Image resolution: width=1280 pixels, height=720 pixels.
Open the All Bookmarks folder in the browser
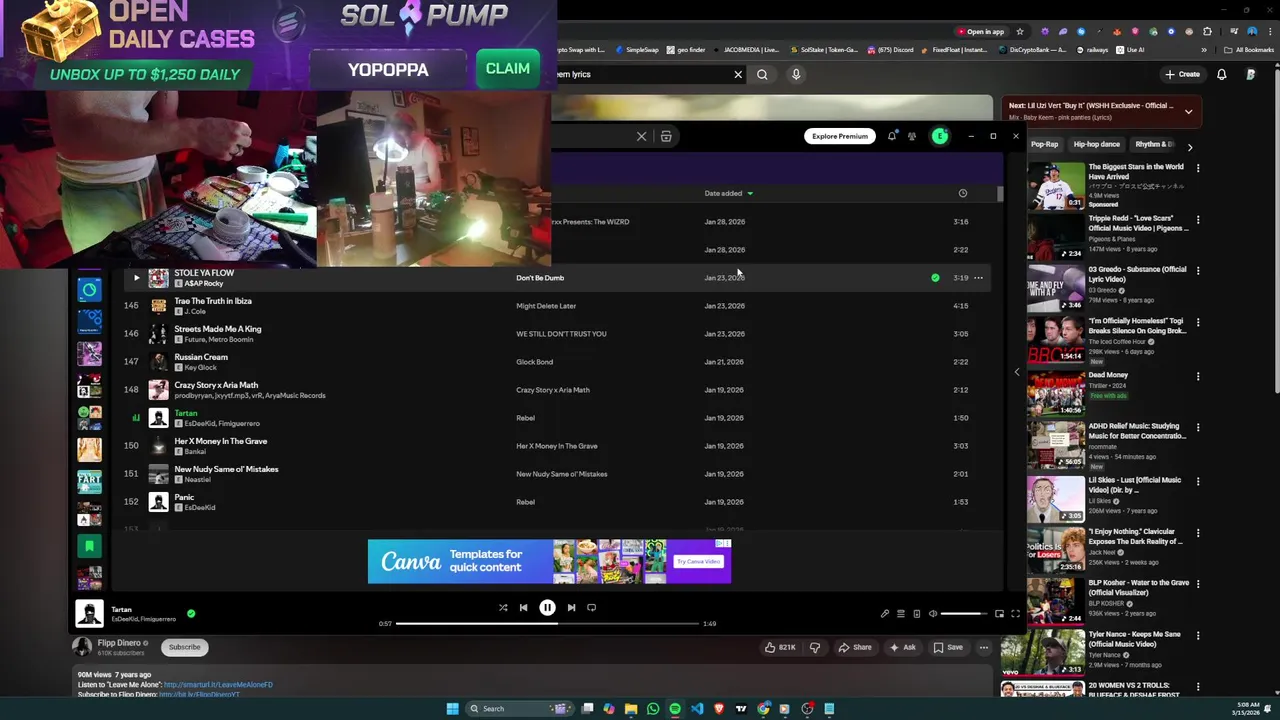coord(1248,50)
